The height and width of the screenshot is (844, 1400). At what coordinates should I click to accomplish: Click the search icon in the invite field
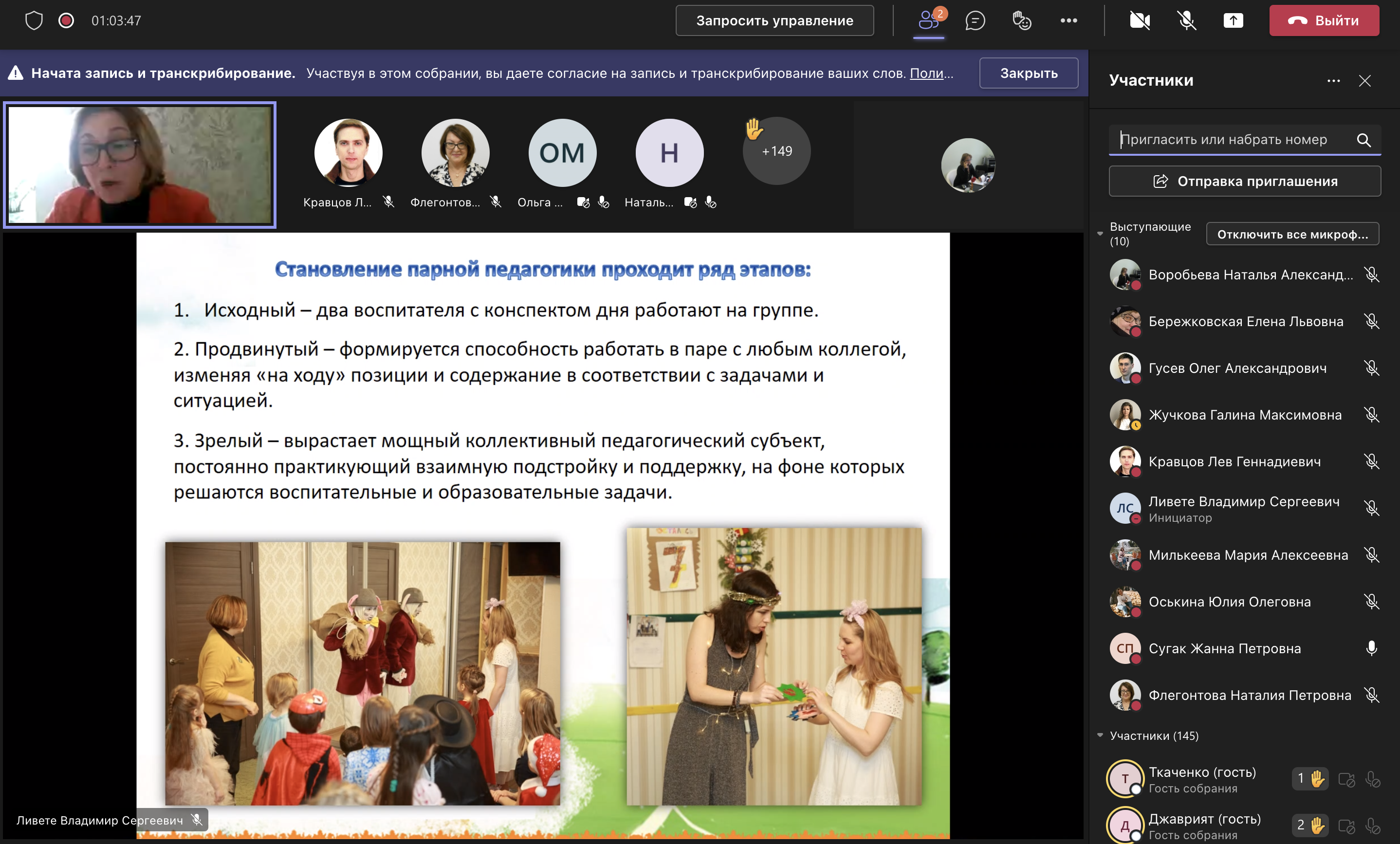pyautogui.click(x=1363, y=140)
